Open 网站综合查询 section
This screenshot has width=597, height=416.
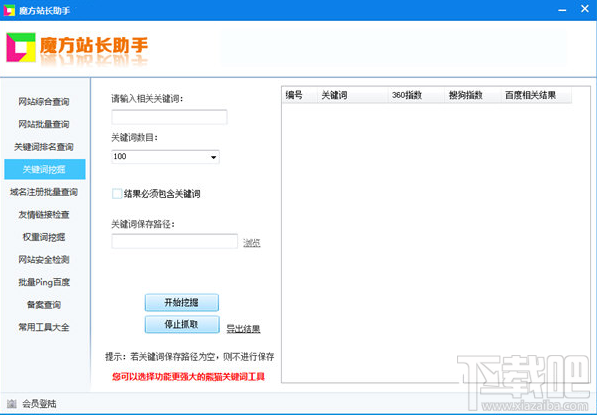coord(44,102)
